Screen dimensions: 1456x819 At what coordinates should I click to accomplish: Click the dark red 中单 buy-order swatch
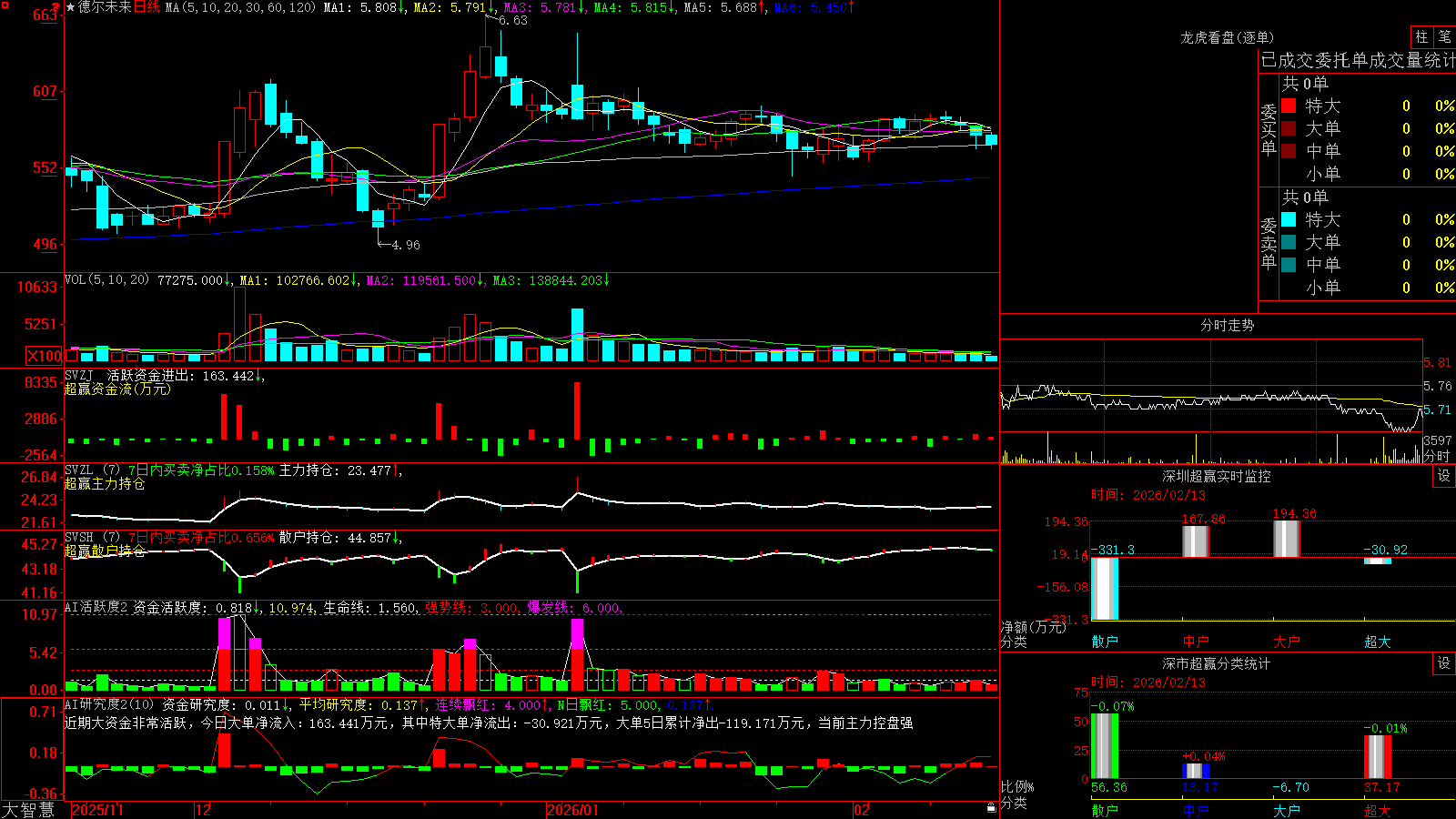(x=1289, y=150)
